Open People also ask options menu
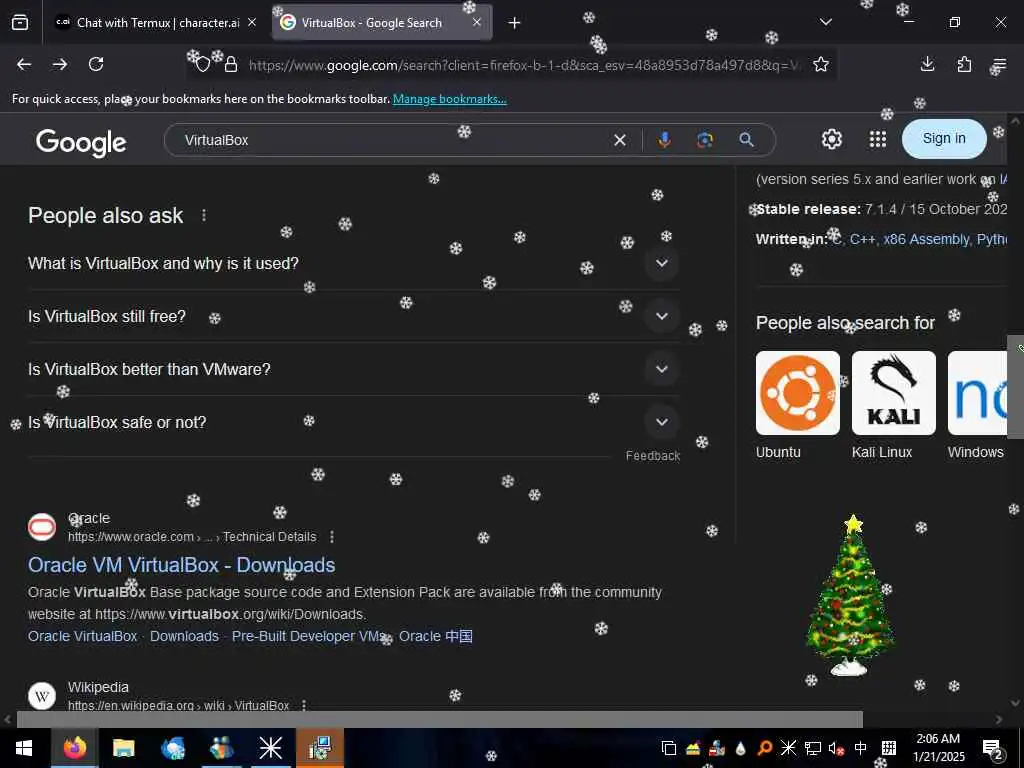The width and height of the screenshot is (1024, 768). click(x=204, y=215)
